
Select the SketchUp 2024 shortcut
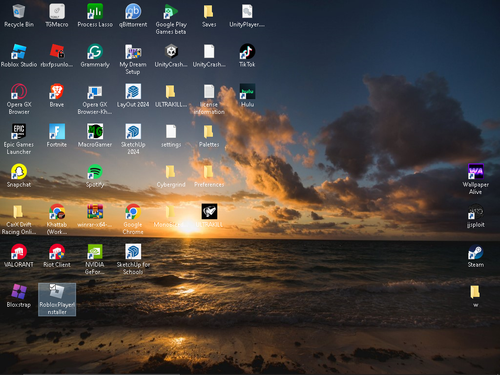[x=133, y=132]
